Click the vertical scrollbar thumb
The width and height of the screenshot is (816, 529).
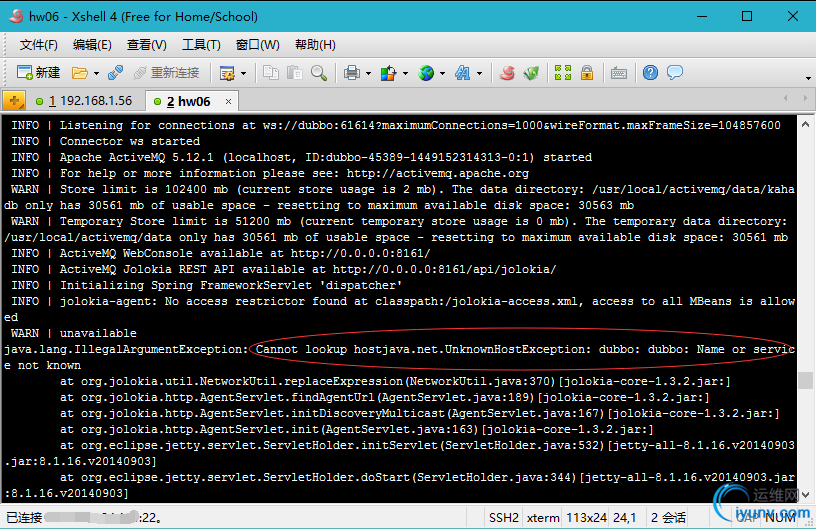[x=805, y=380]
